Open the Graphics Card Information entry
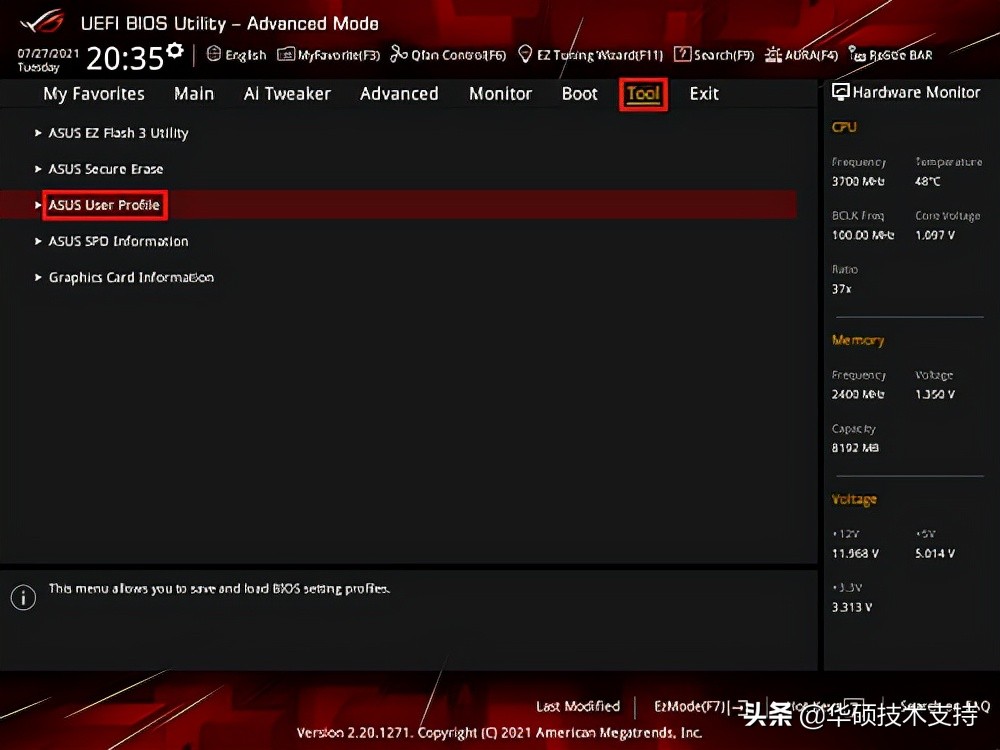The width and height of the screenshot is (1000, 750). (131, 277)
